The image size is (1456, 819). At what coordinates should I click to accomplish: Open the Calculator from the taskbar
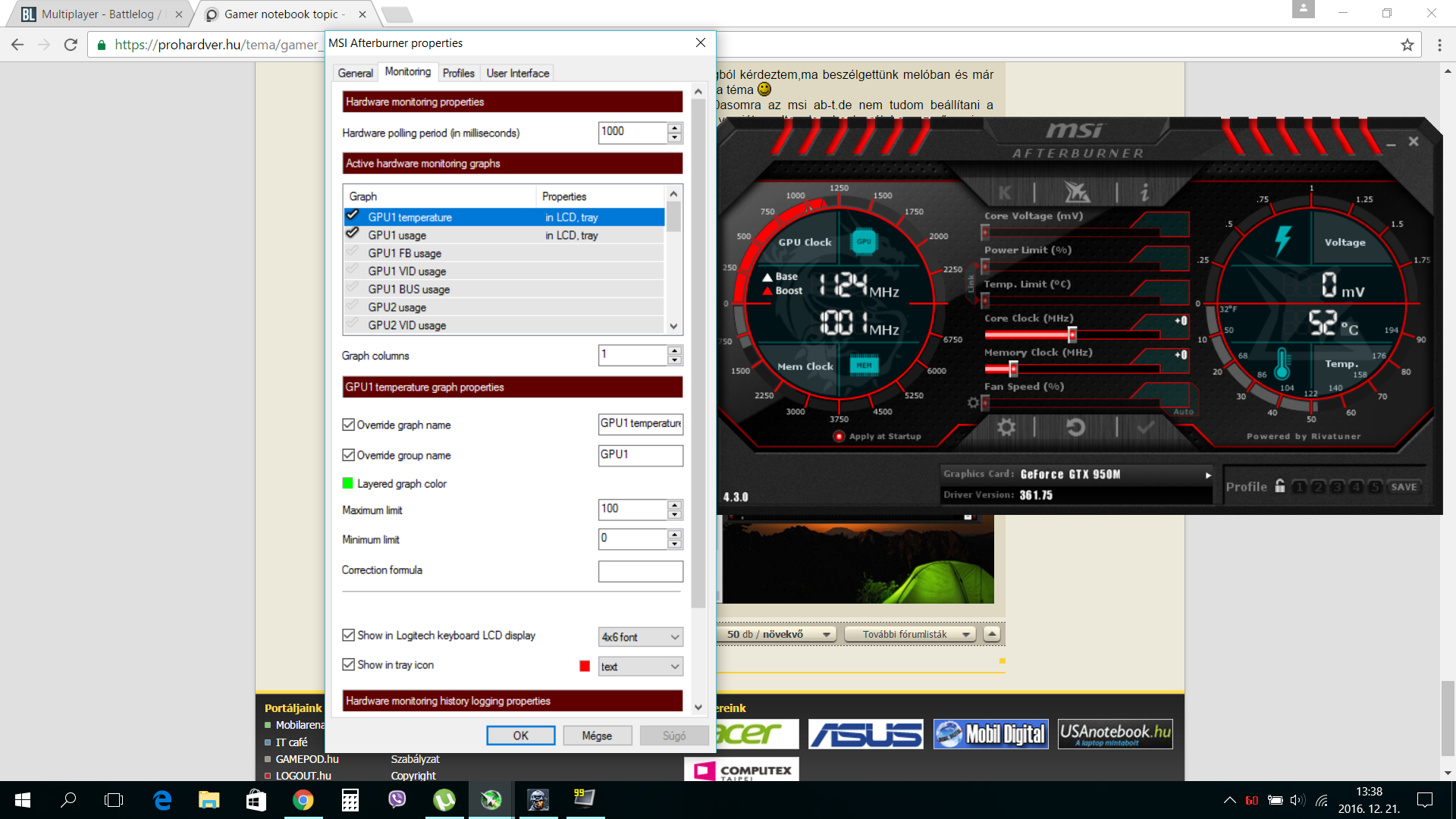[x=350, y=800]
